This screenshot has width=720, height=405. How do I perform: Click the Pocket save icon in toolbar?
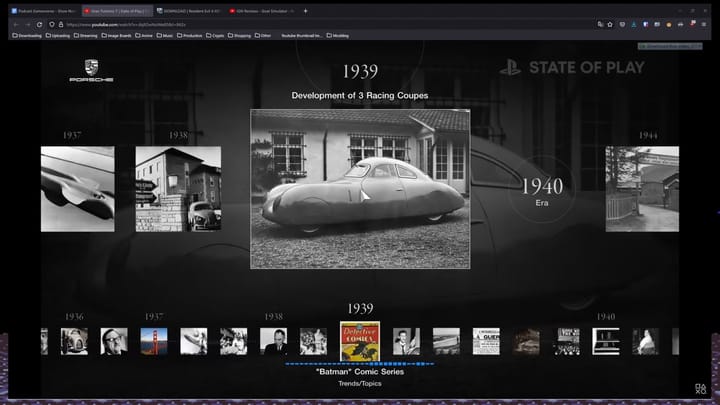pos(622,24)
